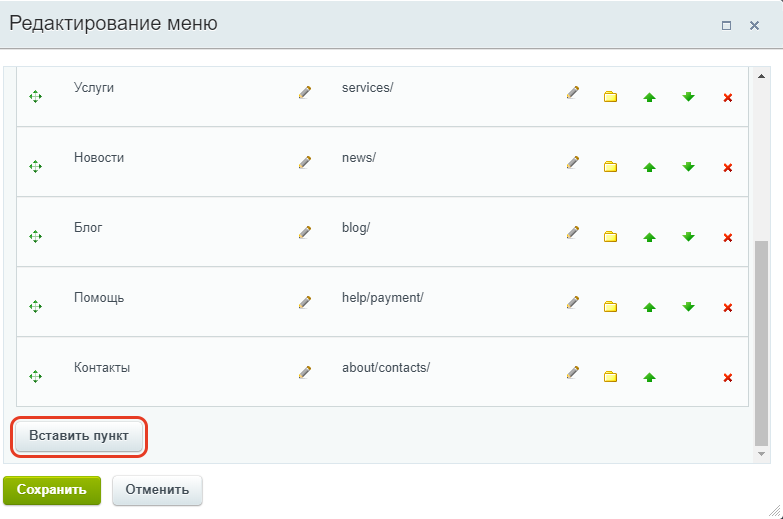
Task: Delete the Контакты menu item
Action: pos(728,378)
